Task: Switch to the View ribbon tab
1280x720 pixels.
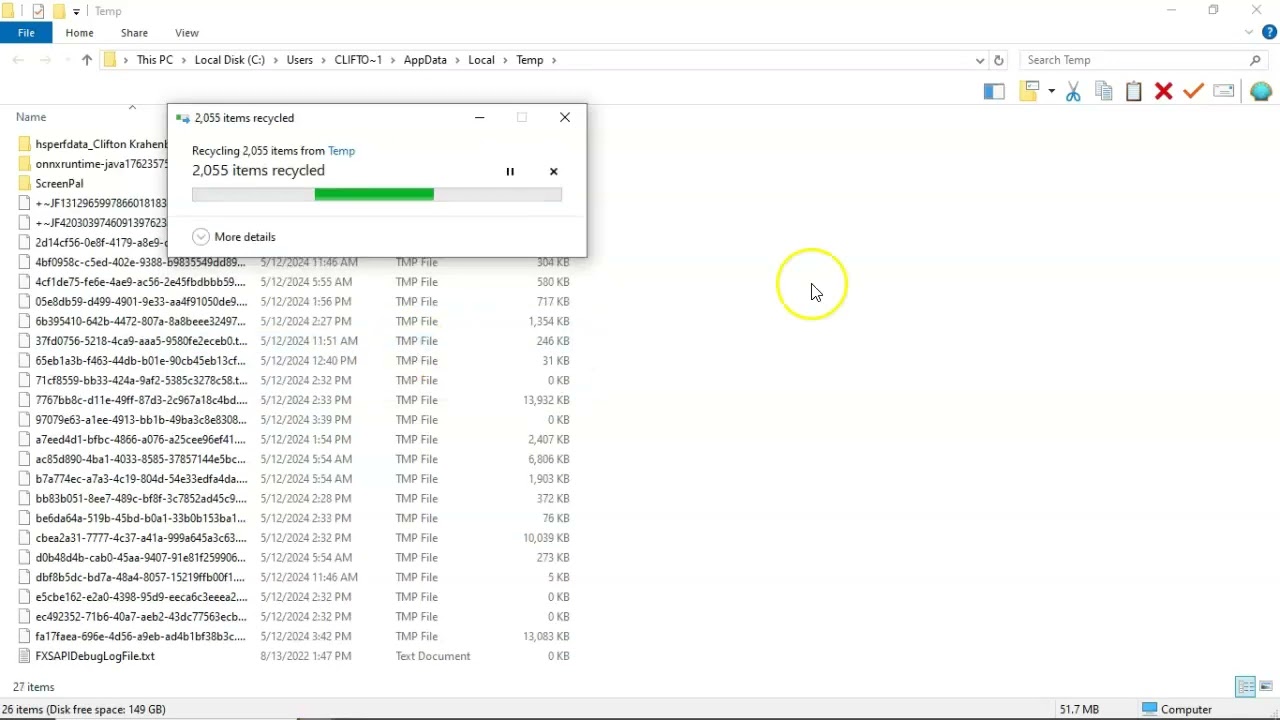Action: (187, 33)
